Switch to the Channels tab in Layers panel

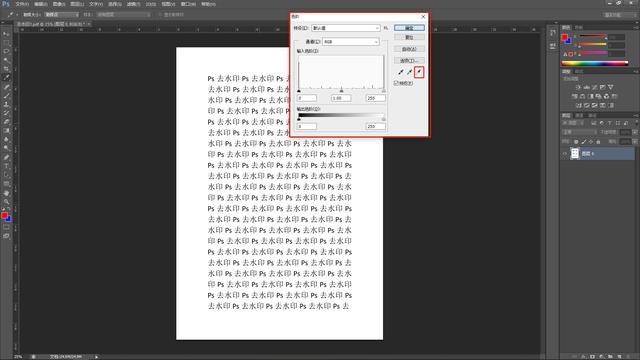(x=579, y=116)
